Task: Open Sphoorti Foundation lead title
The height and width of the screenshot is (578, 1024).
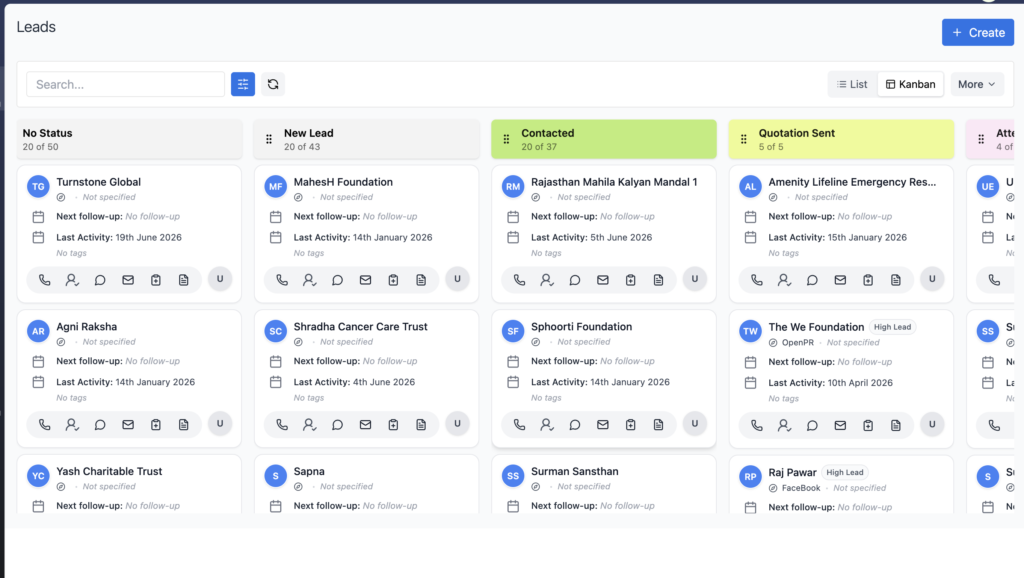Action: (x=581, y=327)
